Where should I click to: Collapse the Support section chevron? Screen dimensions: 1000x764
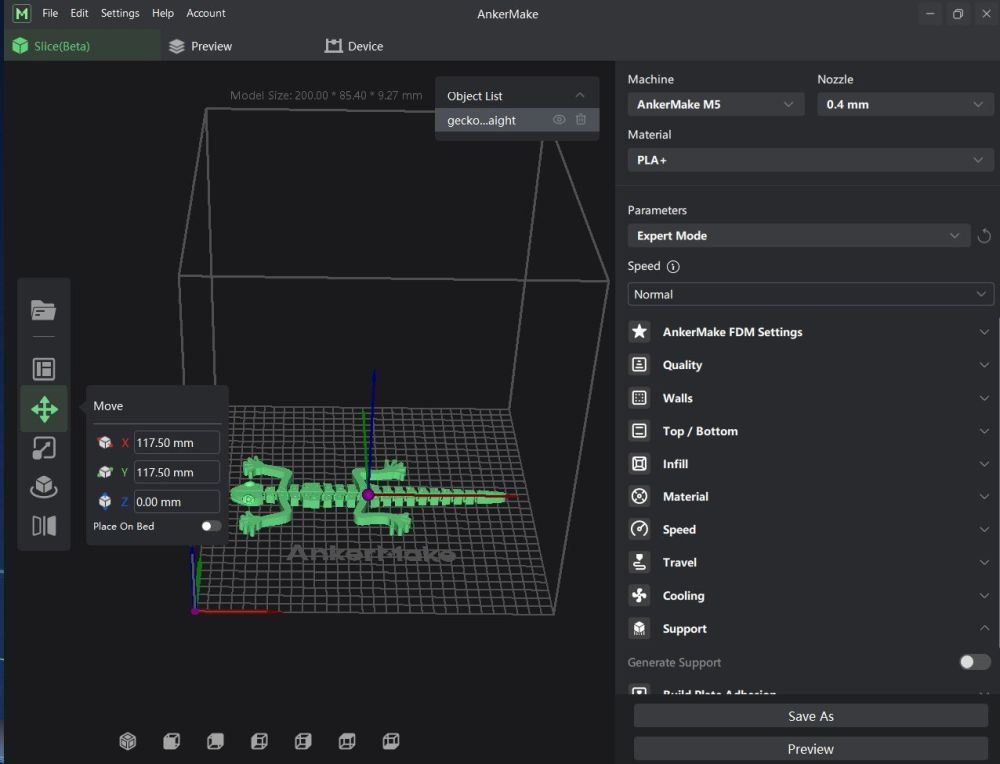pyautogui.click(x=984, y=628)
